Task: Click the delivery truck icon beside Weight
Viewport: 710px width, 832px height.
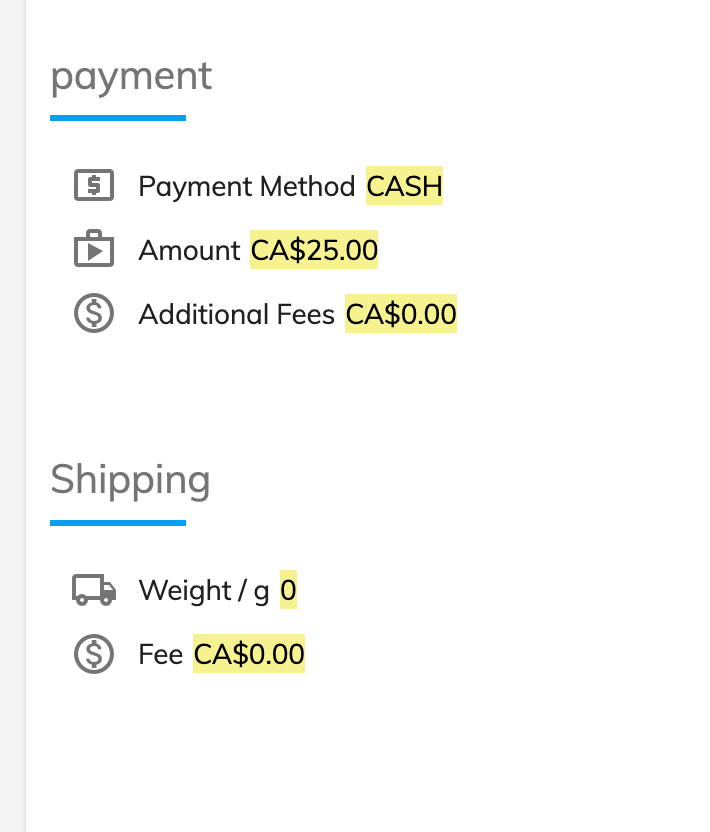Action: [x=94, y=590]
